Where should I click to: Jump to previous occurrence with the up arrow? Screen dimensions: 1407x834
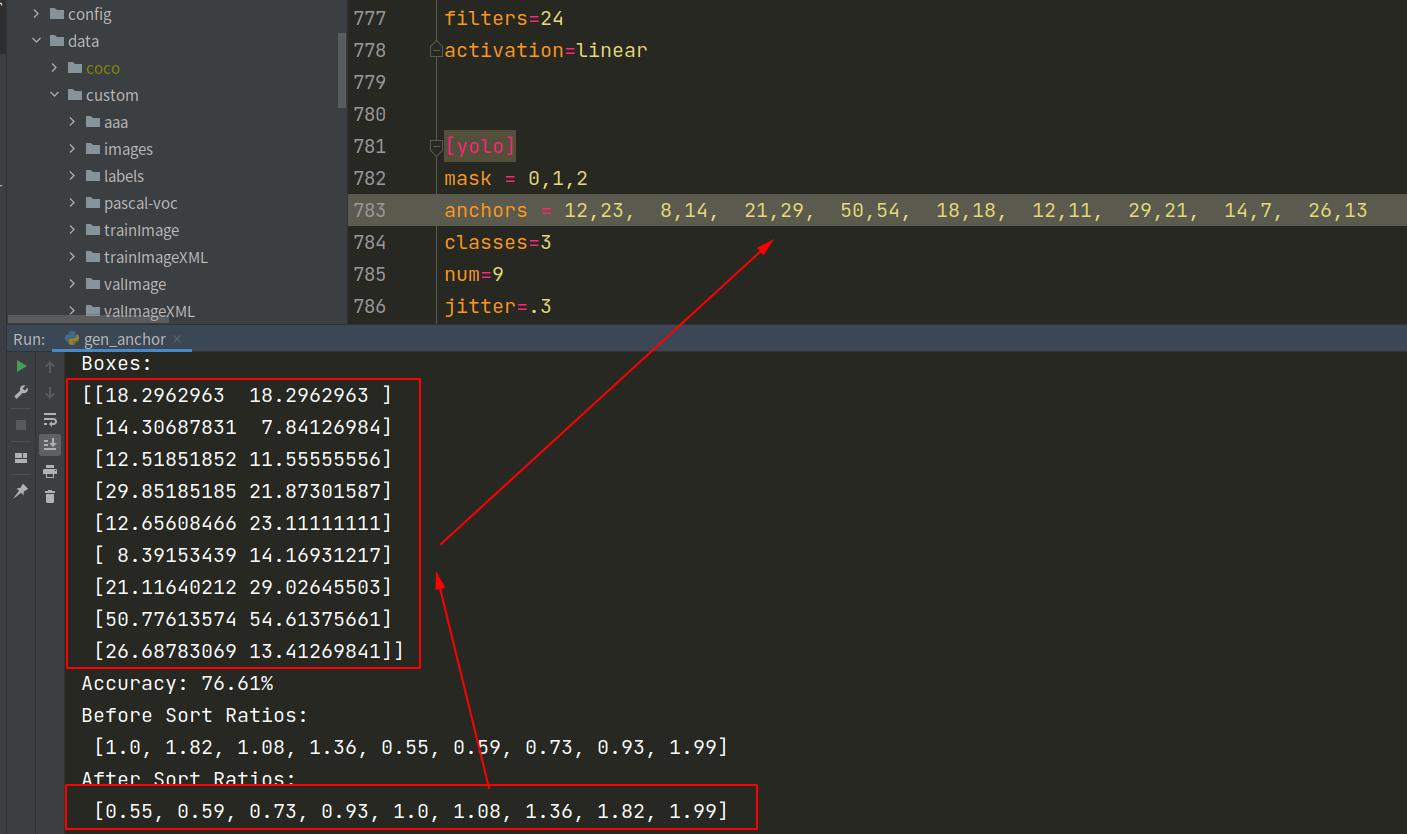pos(49,366)
